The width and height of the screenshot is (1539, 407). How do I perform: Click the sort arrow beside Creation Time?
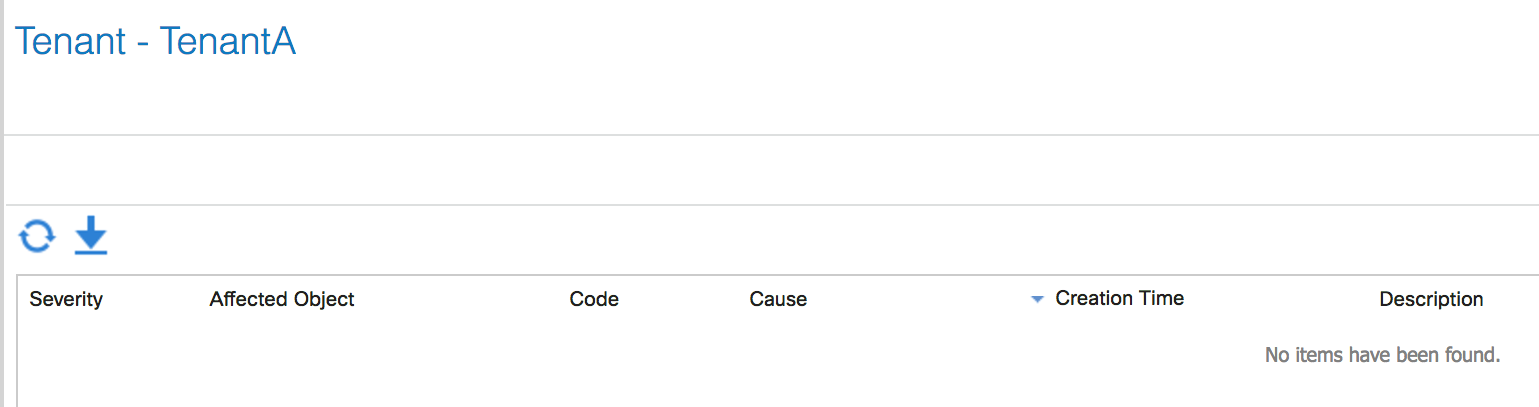pyautogui.click(x=1037, y=299)
